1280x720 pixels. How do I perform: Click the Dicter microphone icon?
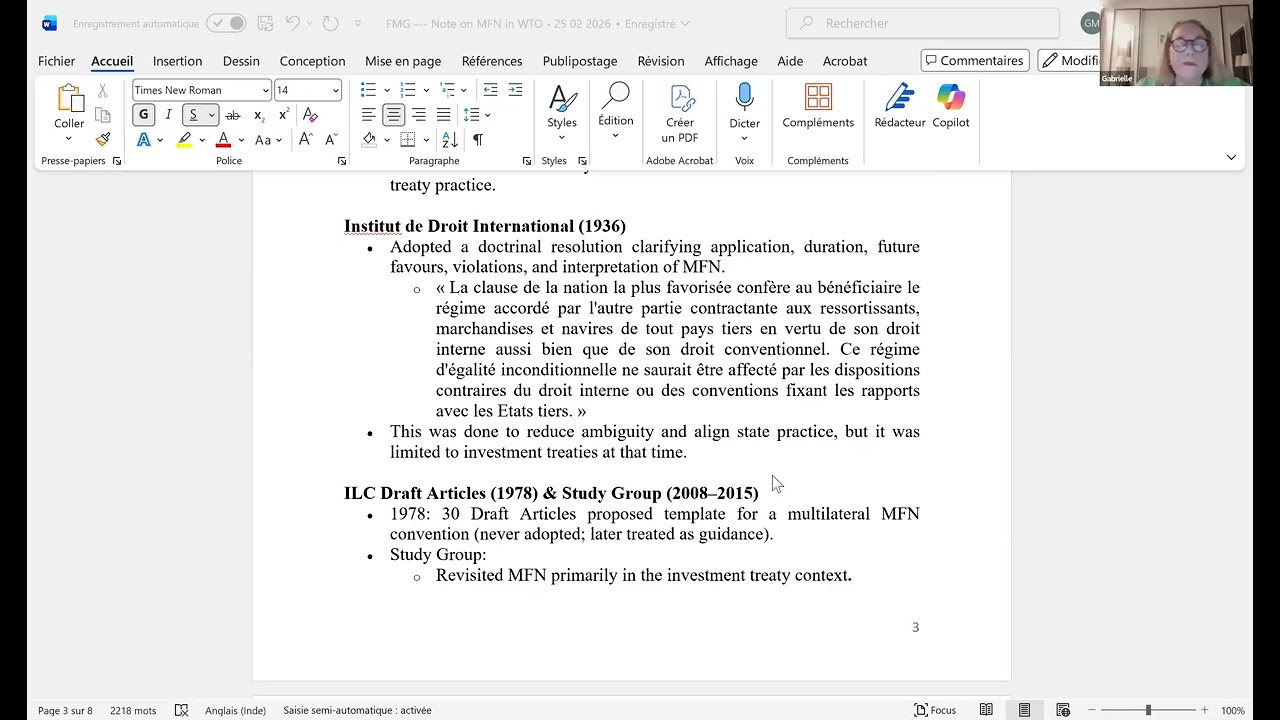[744, 98]
